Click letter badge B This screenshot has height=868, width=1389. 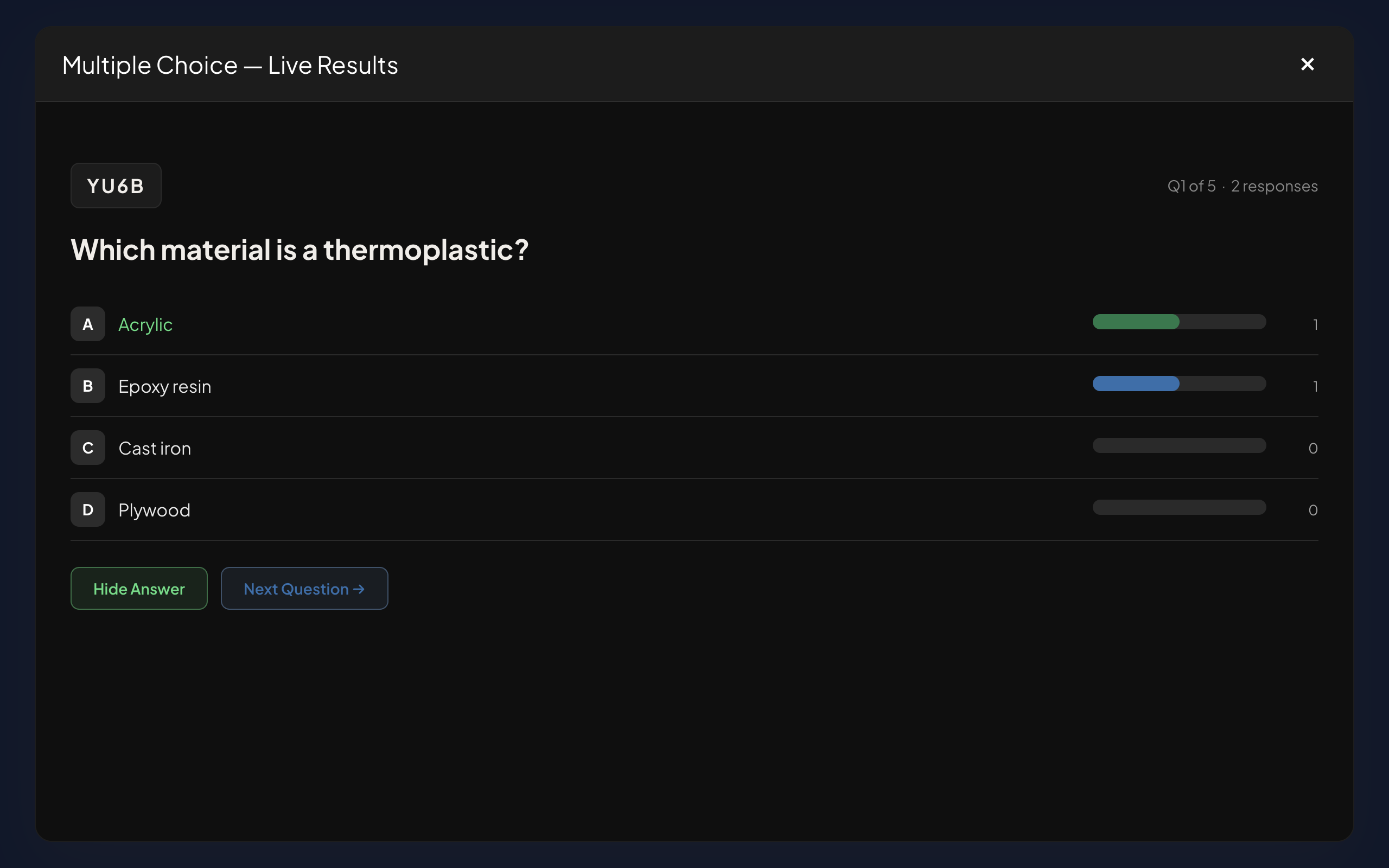click(x=88, y=386)
